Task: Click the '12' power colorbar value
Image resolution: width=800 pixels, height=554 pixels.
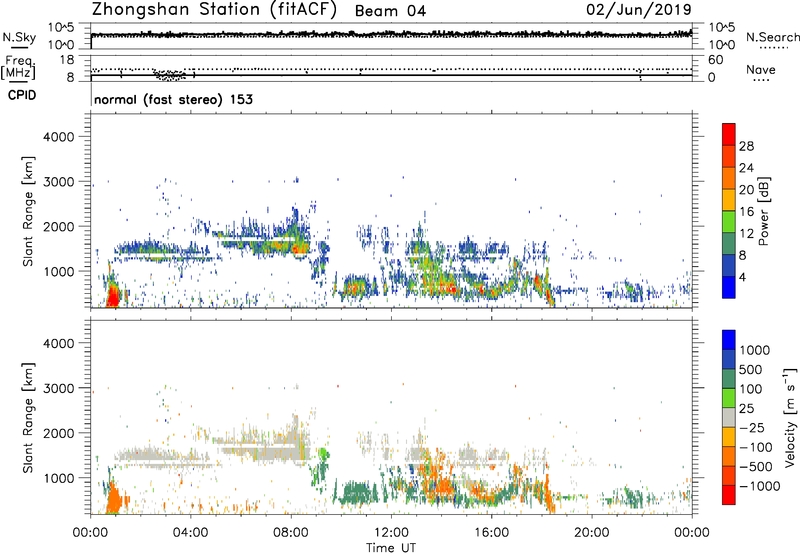Action: [x=746, y=234]
